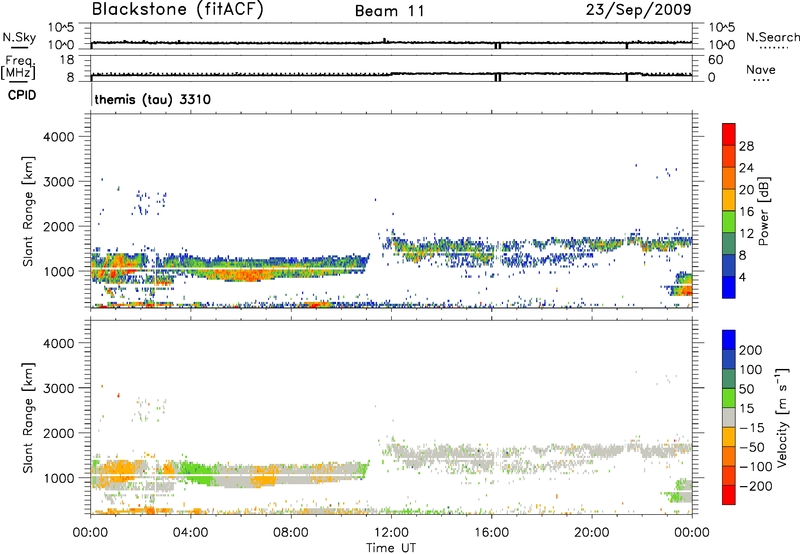Click "Slant Range [km]" label of velocity panel
Screen dimensions: 800x554
coord(28,418)
